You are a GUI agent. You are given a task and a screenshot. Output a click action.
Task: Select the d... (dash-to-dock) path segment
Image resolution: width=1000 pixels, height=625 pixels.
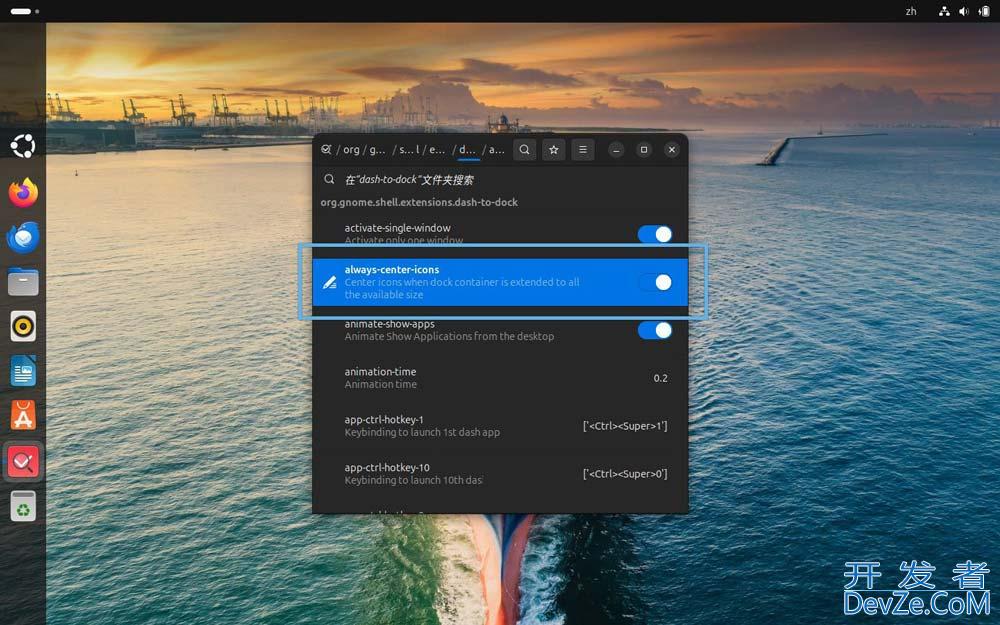point(467,149)
